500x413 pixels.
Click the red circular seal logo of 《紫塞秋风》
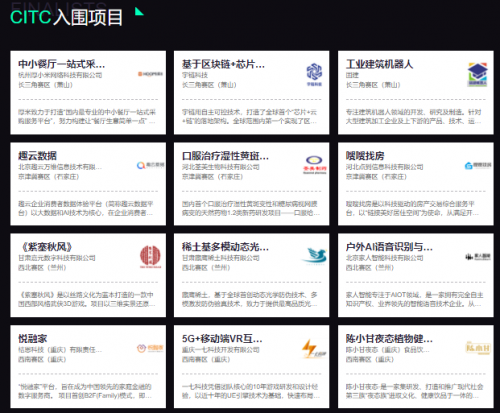(x=150, y=257)
